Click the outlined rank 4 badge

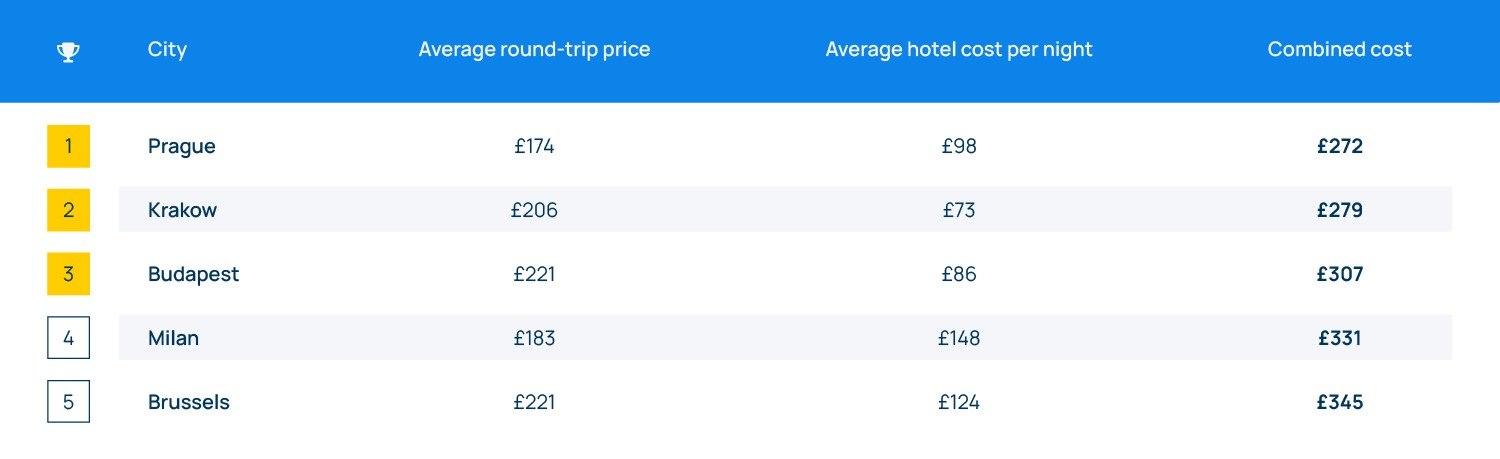click(68, 338)
